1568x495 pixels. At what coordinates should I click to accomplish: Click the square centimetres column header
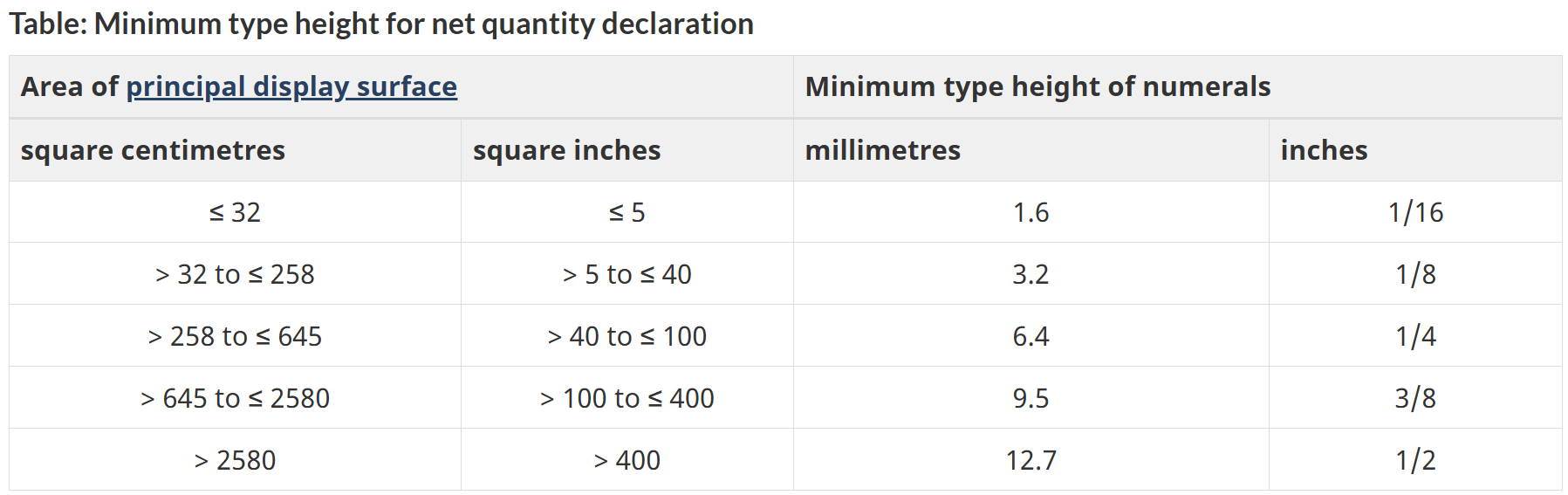(x=153, y=150)
